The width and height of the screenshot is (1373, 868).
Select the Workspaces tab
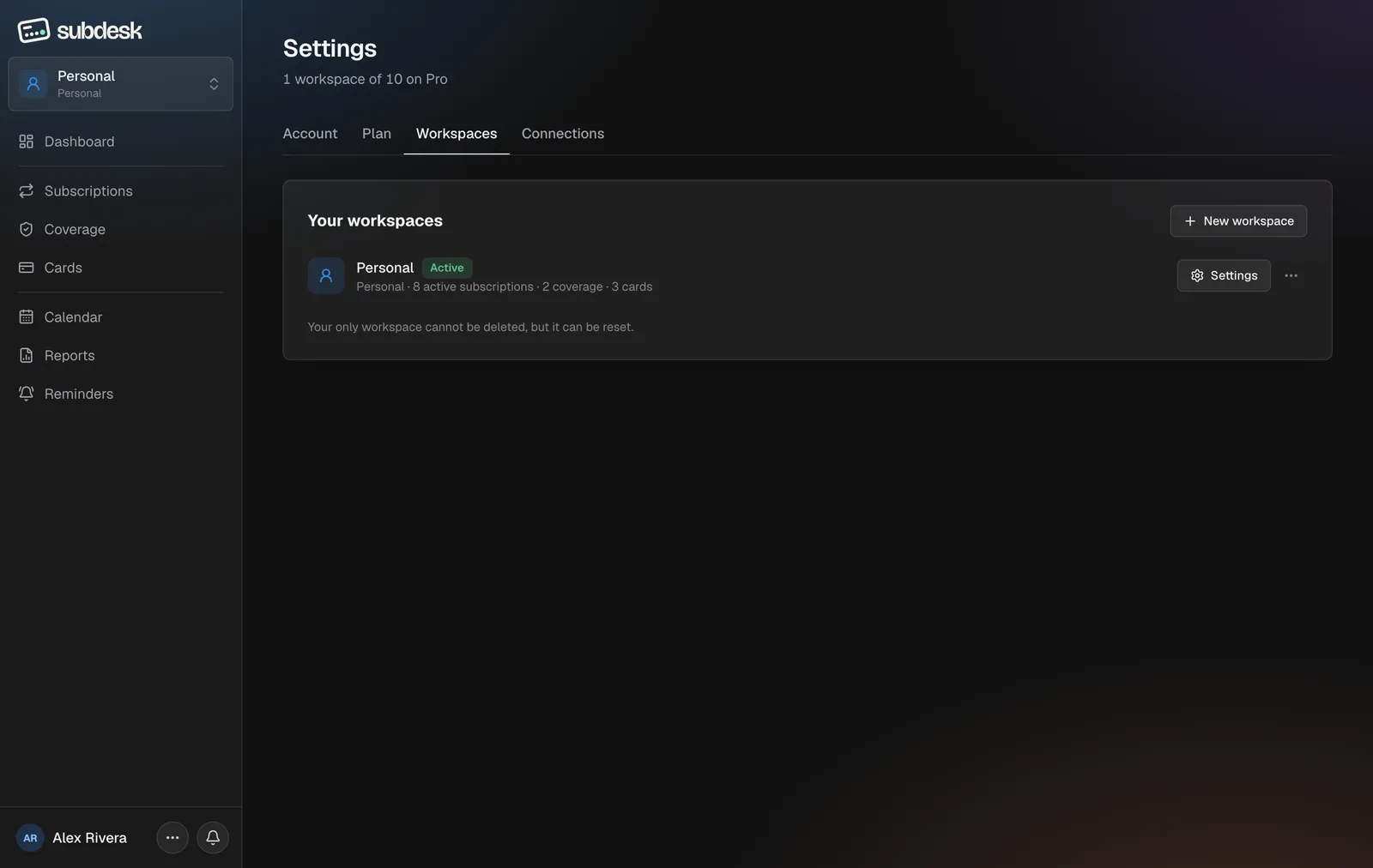coord(457,134)
